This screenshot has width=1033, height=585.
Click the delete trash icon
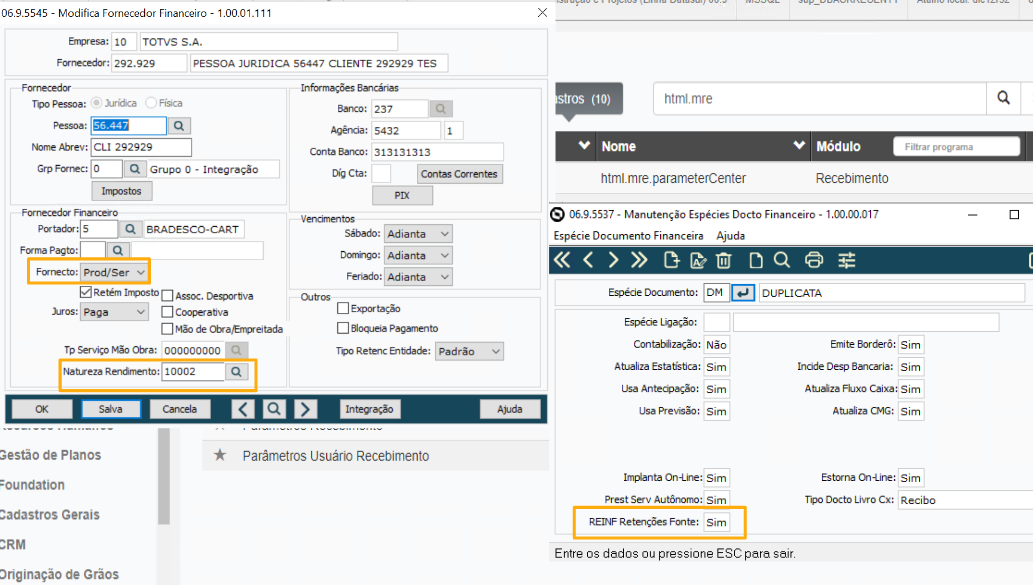point(723,261)
